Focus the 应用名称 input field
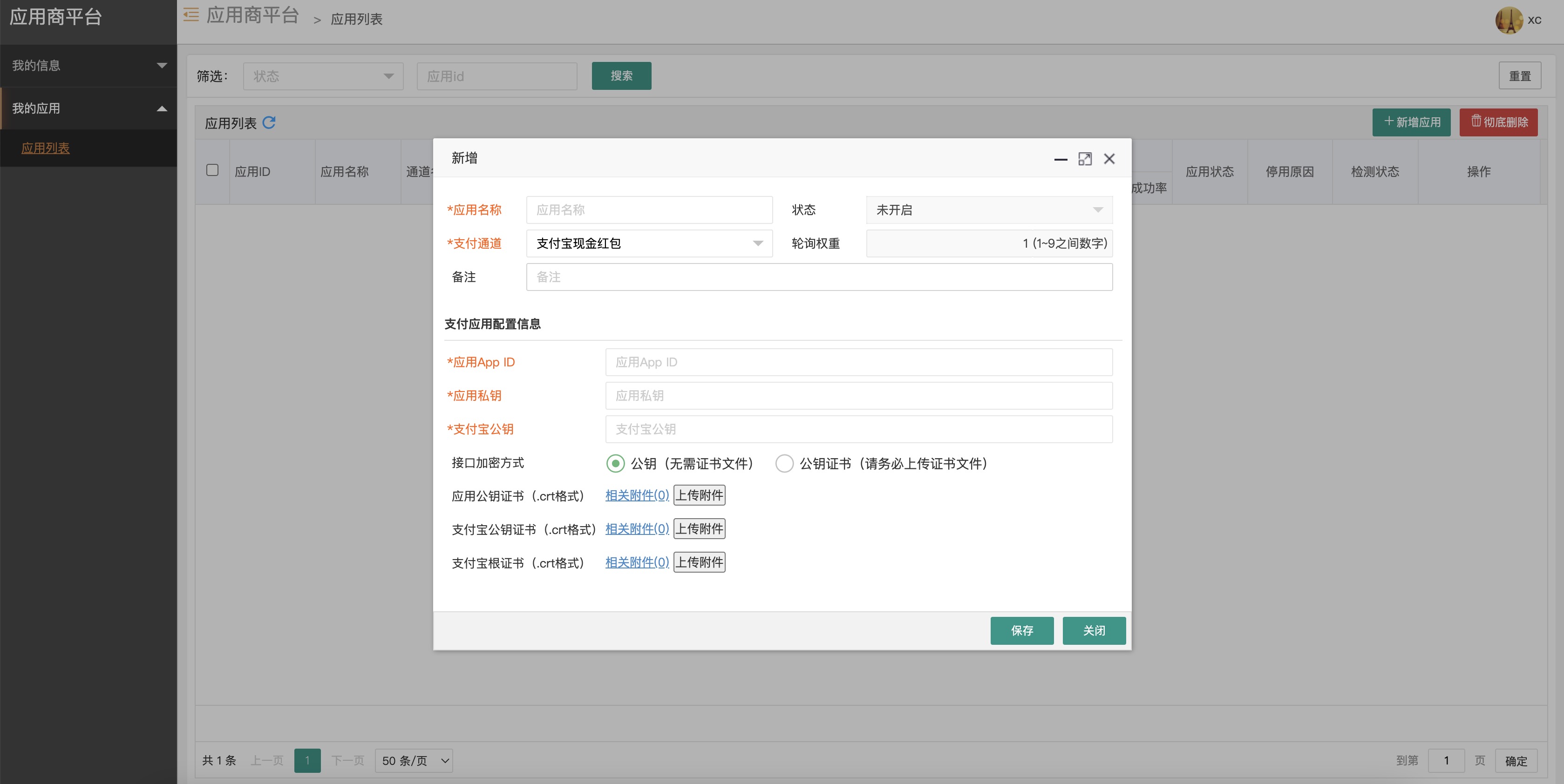This screenshot has width=1564, height=784. pyautogui.click(x=649, y=210)
